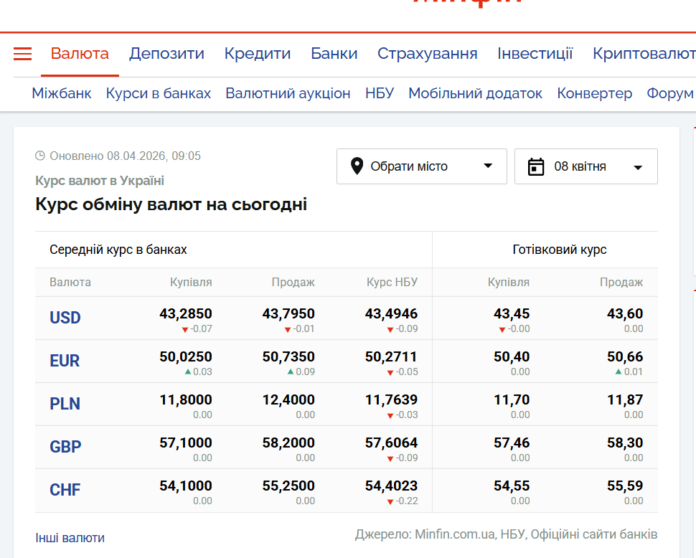Image resolution: width=696 pixels, height=558 pixels.
Task: Open the '08 квітня' date dropdown arrow
Action: (x=638, y=167)
